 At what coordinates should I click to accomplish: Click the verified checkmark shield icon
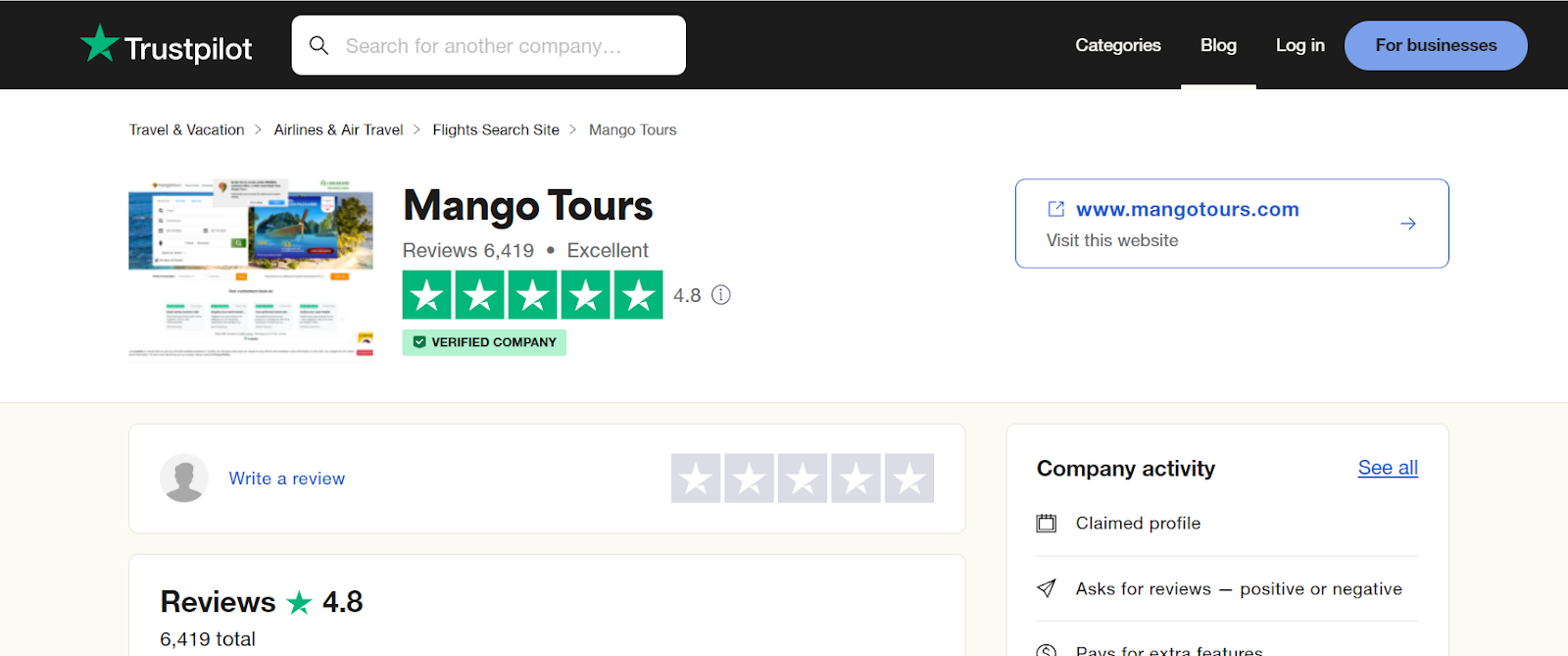click(x=419, y=342)
